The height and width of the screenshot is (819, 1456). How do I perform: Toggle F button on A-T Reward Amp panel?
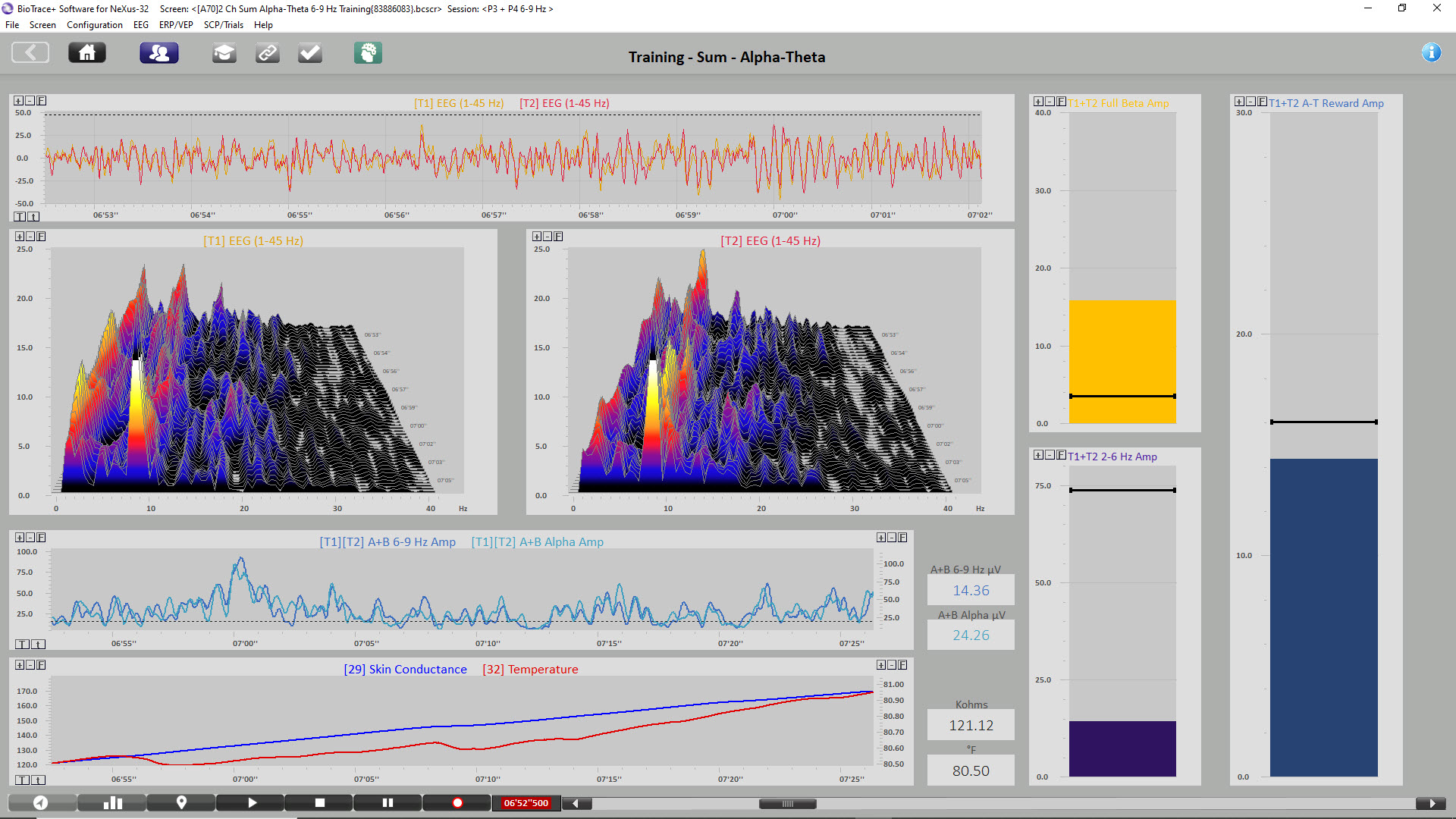coord(1263,102)
